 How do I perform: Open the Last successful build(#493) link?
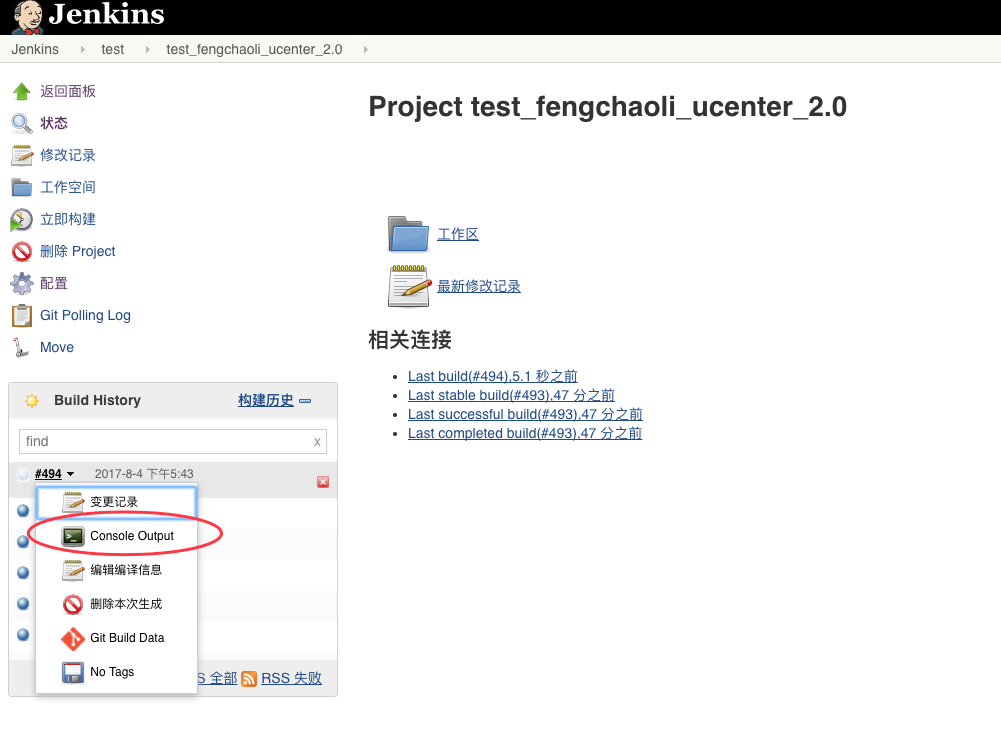click(525, 415)
